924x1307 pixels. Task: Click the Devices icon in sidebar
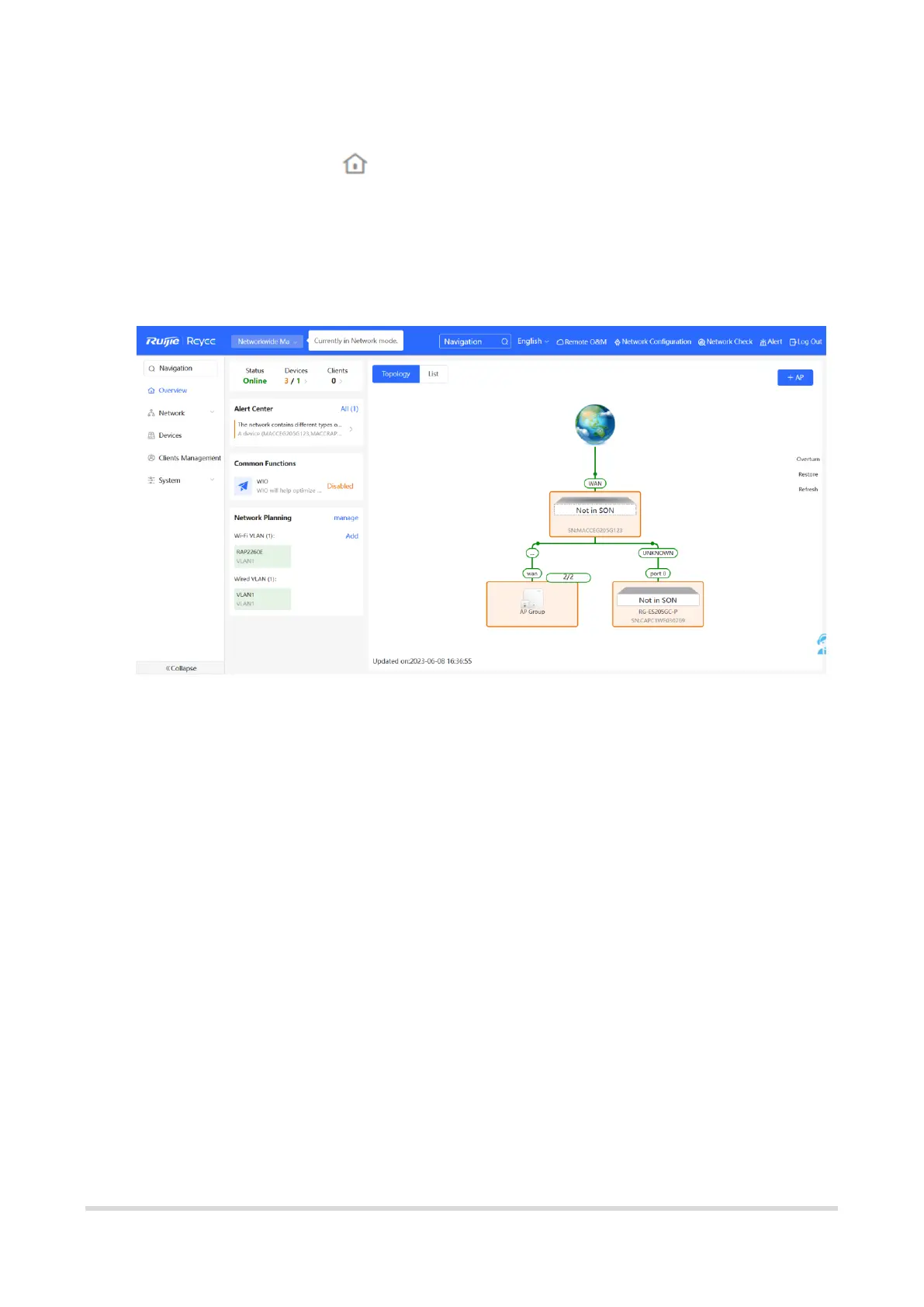pos(151,435)
